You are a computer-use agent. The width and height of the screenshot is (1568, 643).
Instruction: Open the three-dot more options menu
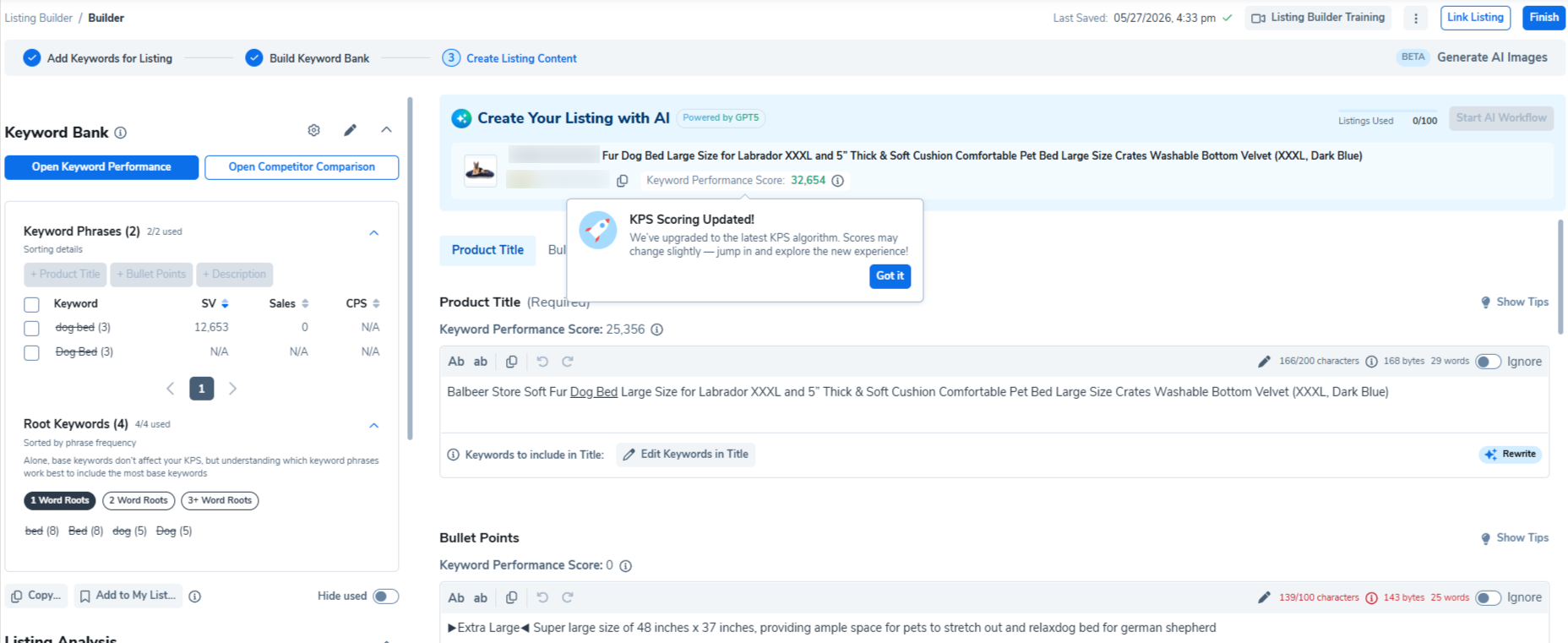pyautogui.click(x=1416, y=18)
